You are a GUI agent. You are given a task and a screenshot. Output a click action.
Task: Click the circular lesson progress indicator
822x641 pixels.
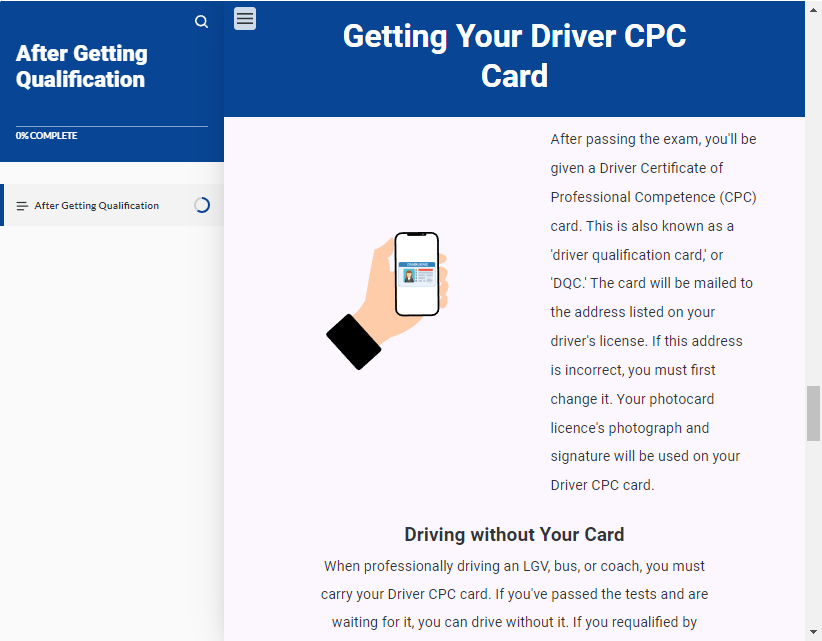(202, 205)
